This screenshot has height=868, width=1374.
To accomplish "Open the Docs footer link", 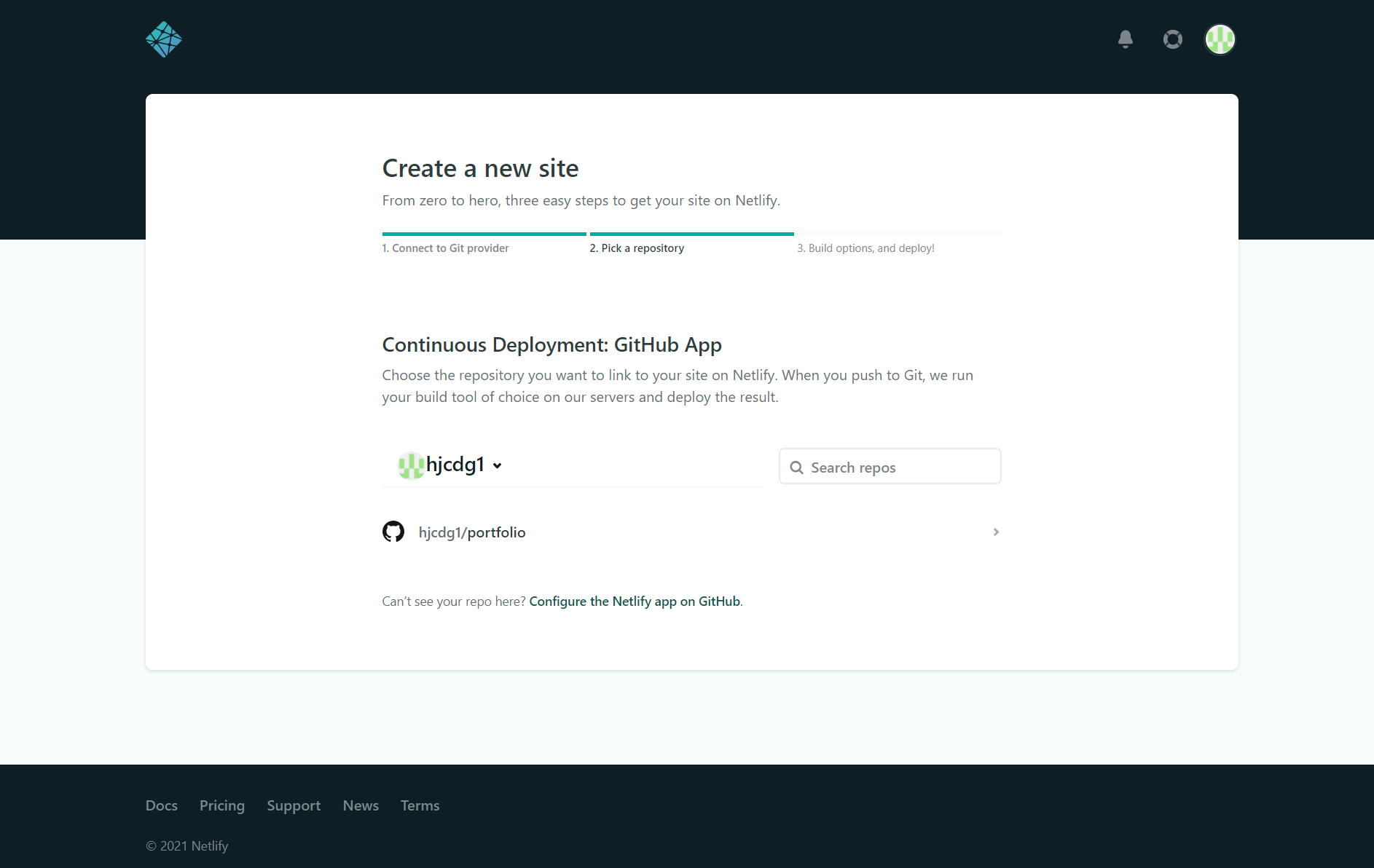I will point(162,805).
